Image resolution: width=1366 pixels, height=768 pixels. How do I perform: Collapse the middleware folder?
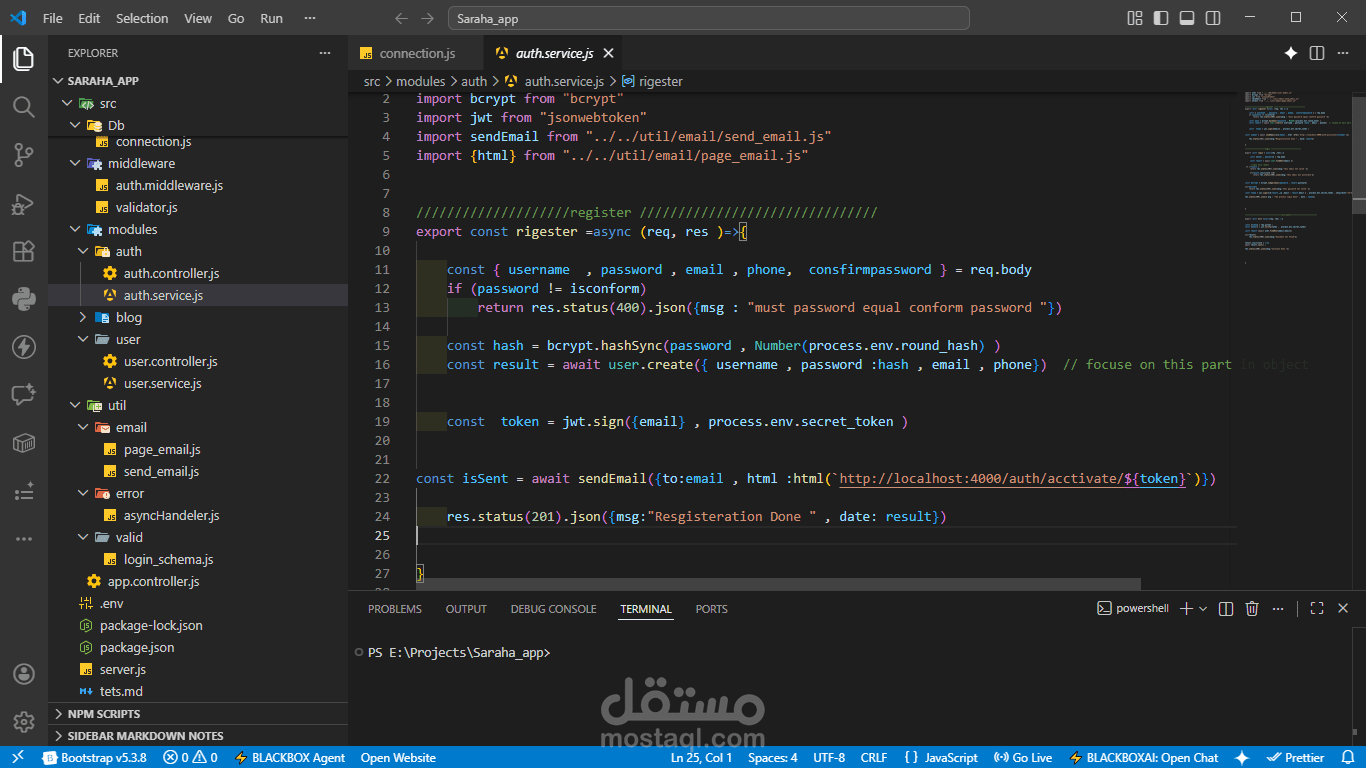[x=198, y=163]
